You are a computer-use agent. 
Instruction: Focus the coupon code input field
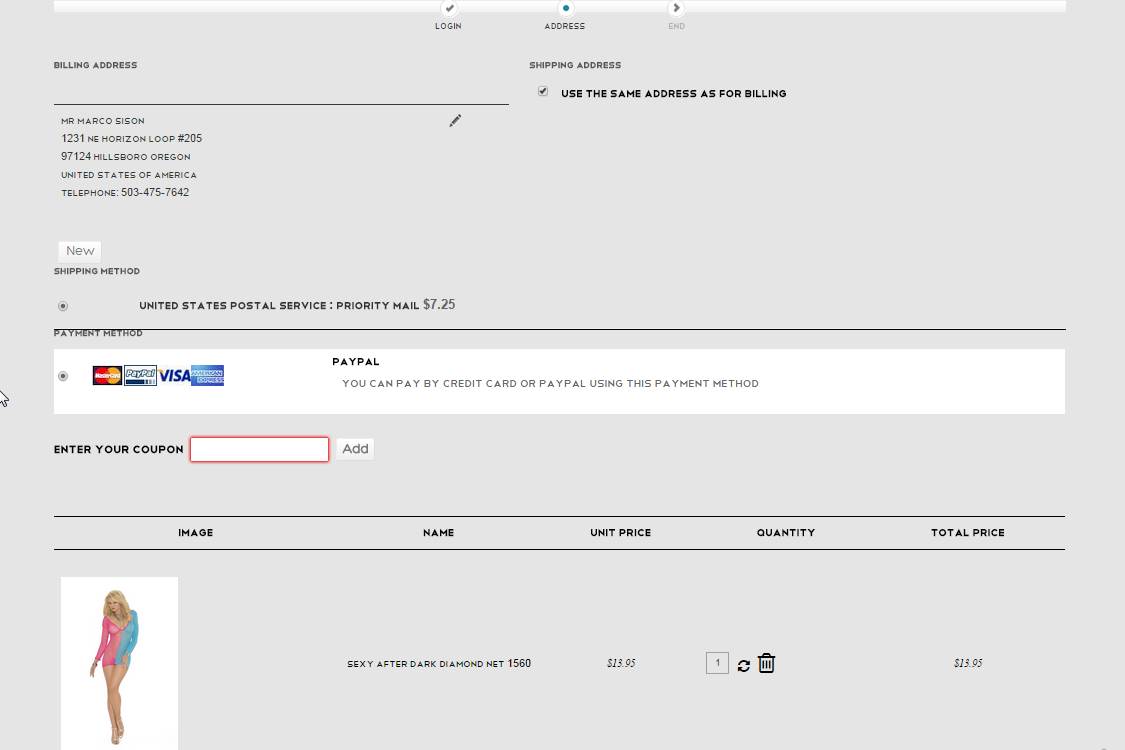point(260,449)
